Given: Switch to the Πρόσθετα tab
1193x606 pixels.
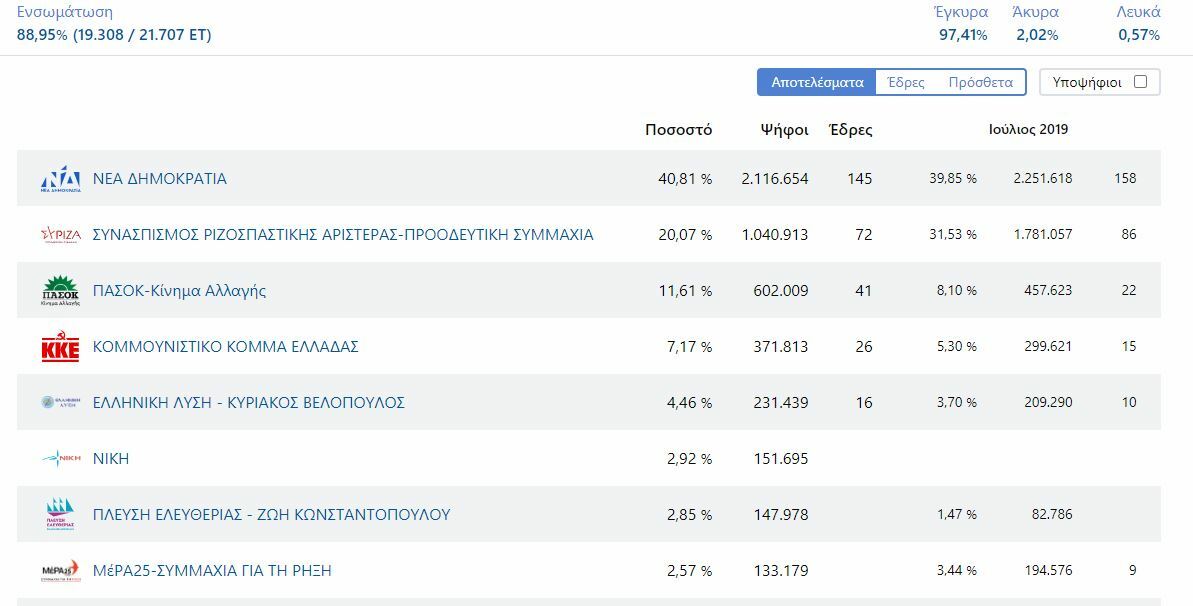Looking at the screenshot, I should [980, 82].
